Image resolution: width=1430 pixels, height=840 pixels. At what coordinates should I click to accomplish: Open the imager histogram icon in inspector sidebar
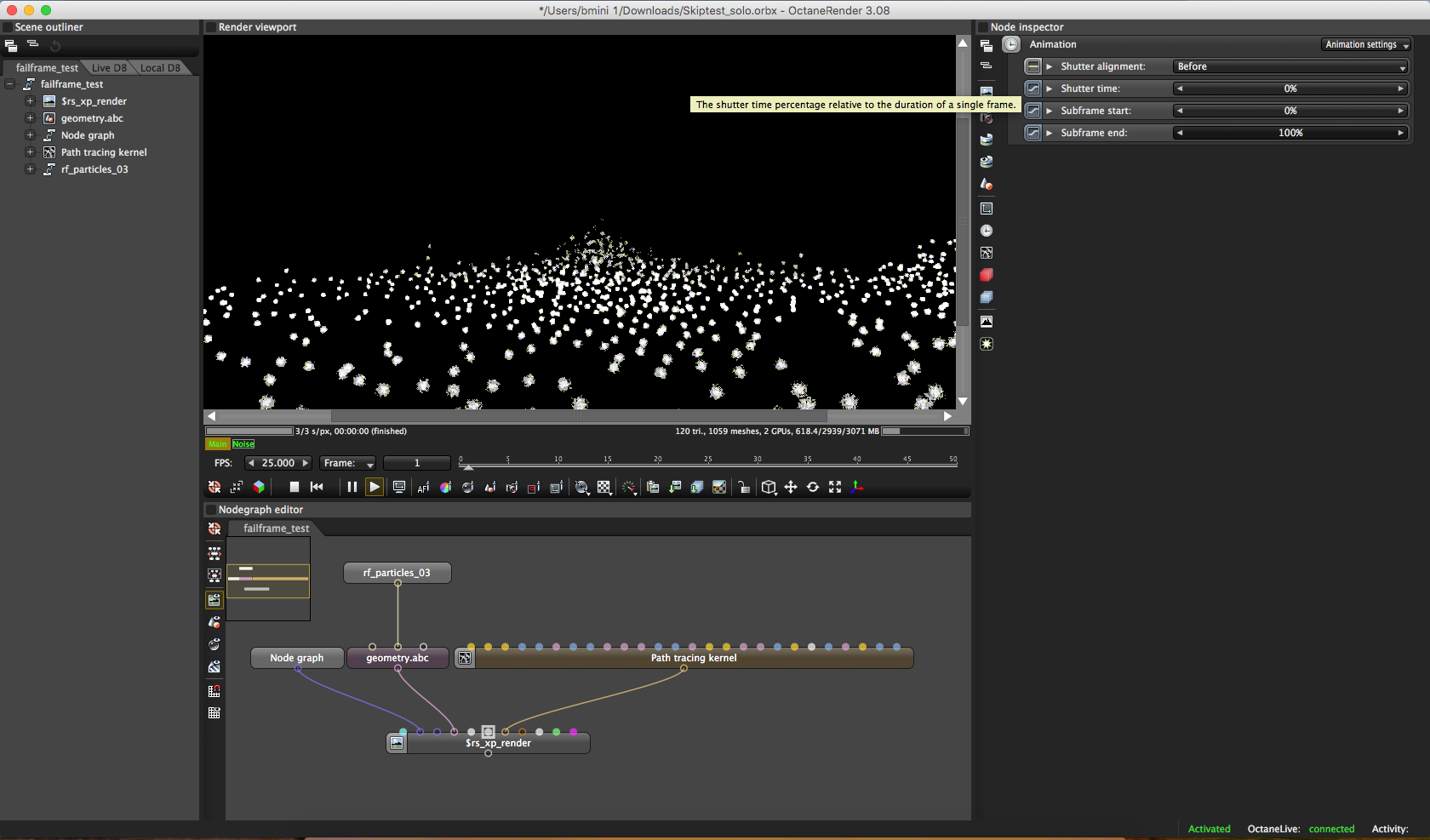tap(987, 322)
